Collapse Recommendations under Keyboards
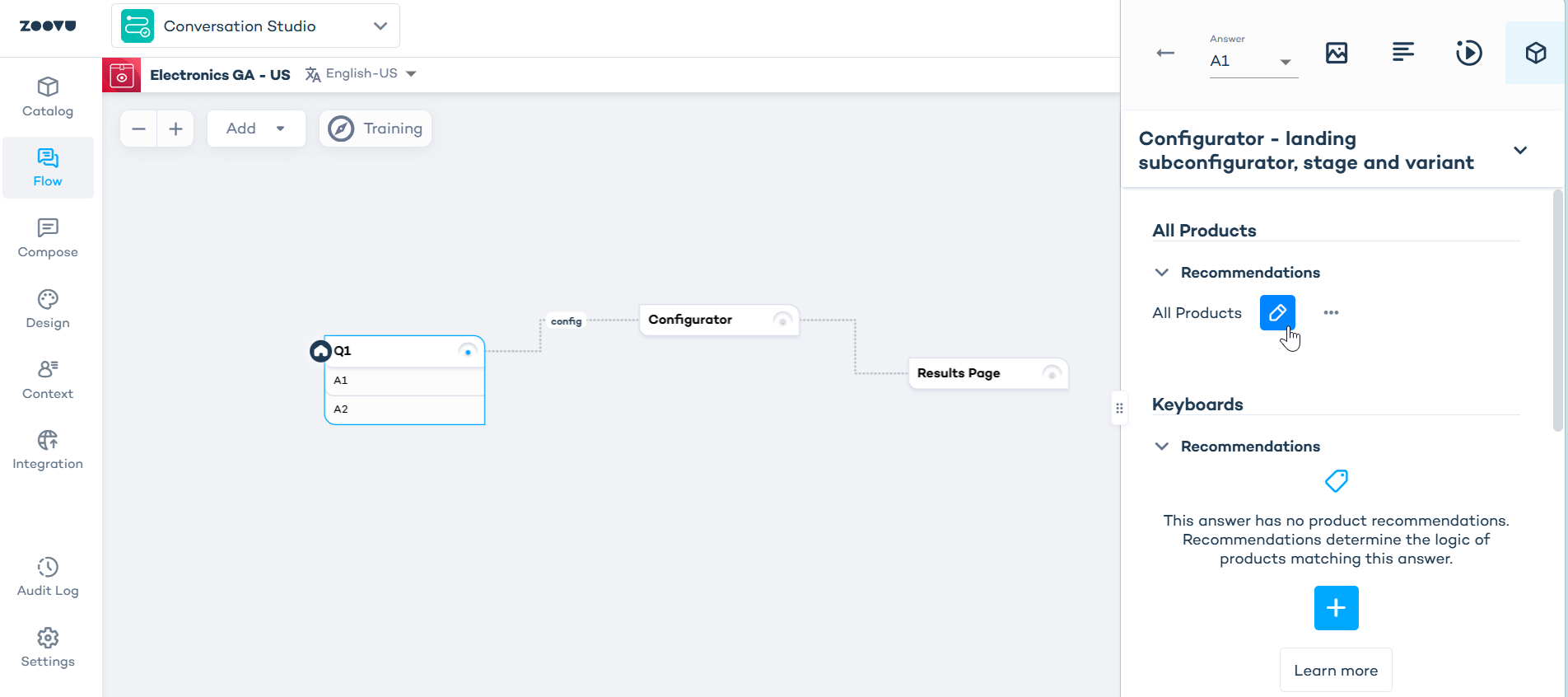The image size is (1568, 697). (1162, 447)
